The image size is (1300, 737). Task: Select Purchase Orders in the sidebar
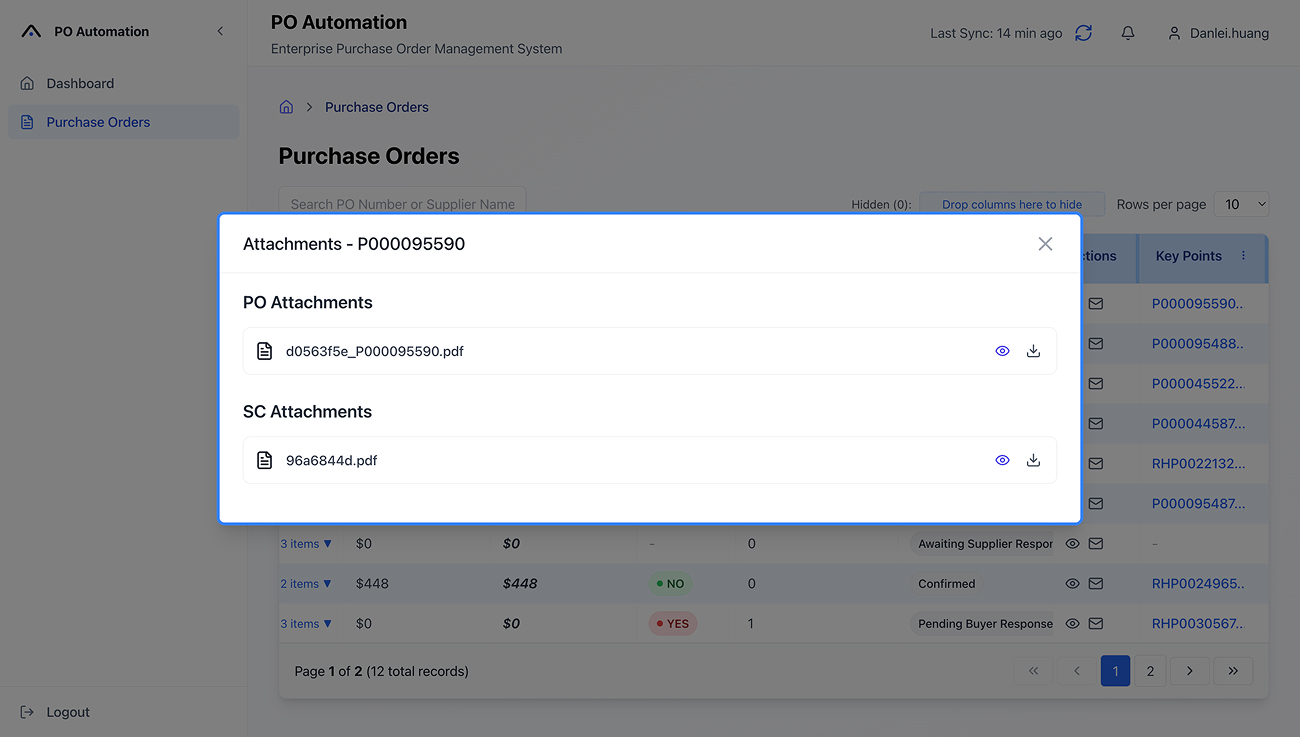pyautogui.click(x=96, y=120)
